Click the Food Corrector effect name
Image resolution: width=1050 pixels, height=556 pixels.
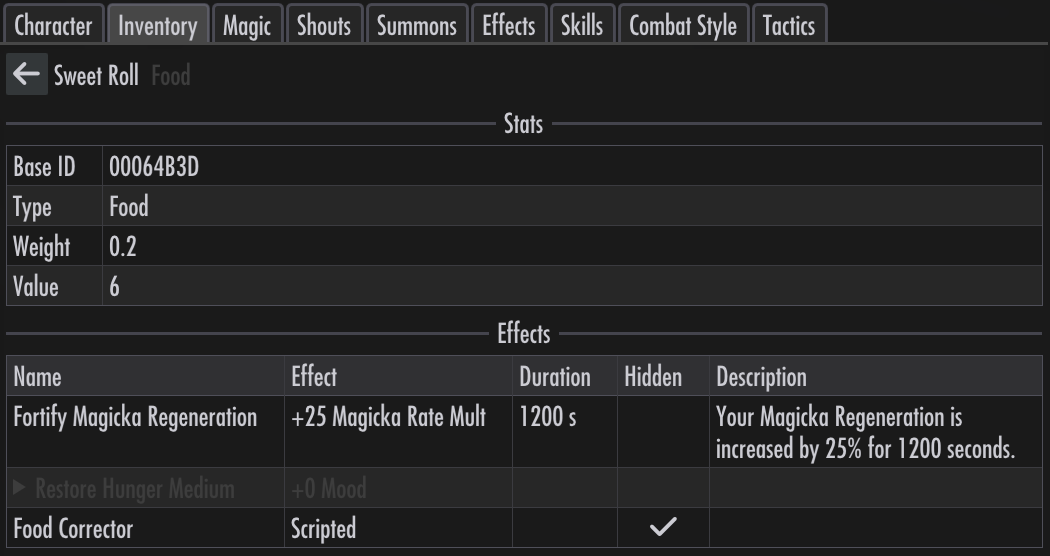pos(73,528)
